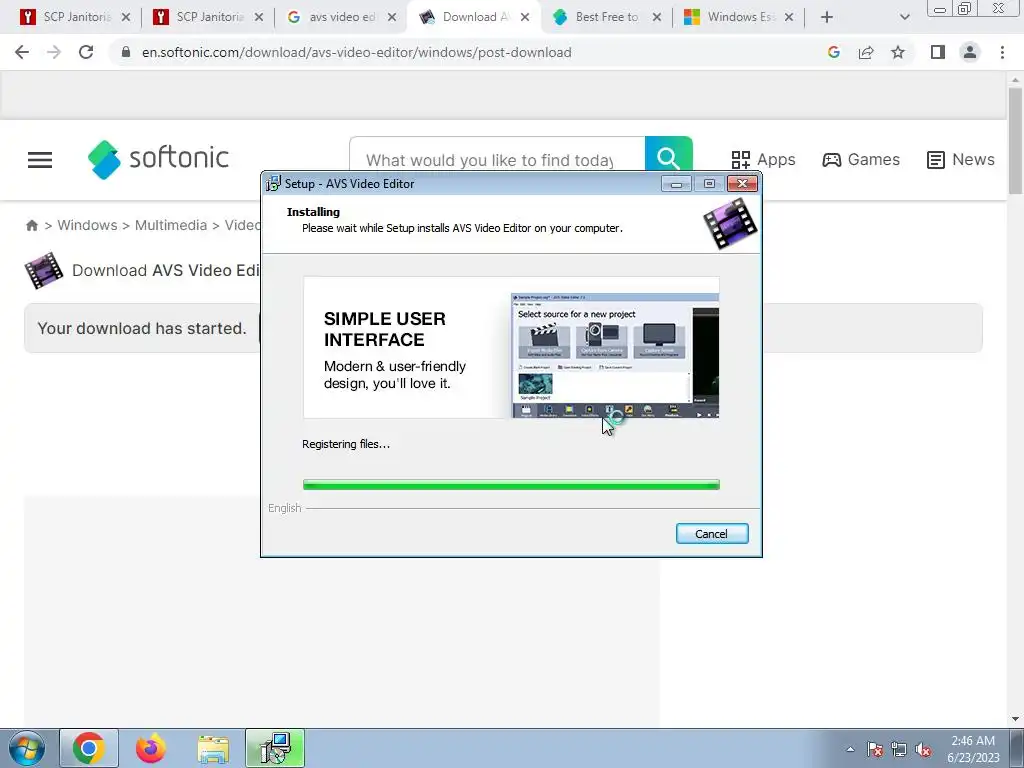Go back in Chrome
Viewport: 1024px width, 768px height.
click(22, 52)
